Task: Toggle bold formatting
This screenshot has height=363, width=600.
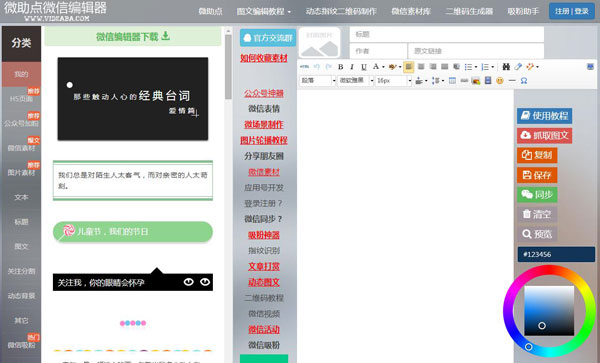Action: click(x=340, y=67)
